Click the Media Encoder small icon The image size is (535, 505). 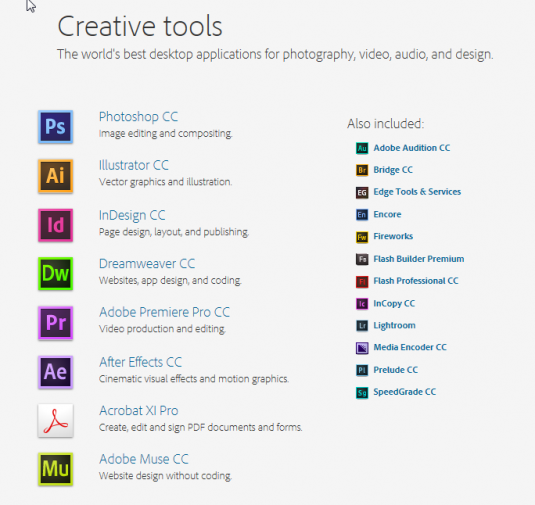point(362,348)
